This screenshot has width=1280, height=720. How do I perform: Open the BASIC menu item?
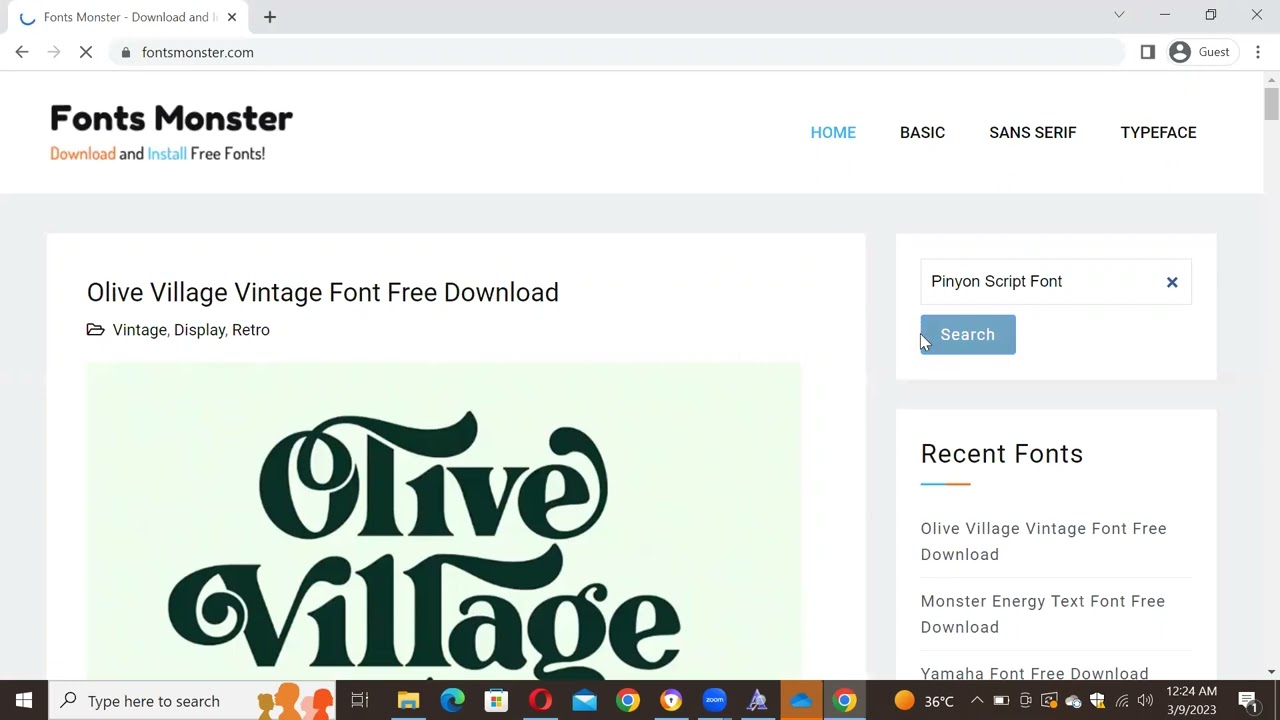pos(922,132)
